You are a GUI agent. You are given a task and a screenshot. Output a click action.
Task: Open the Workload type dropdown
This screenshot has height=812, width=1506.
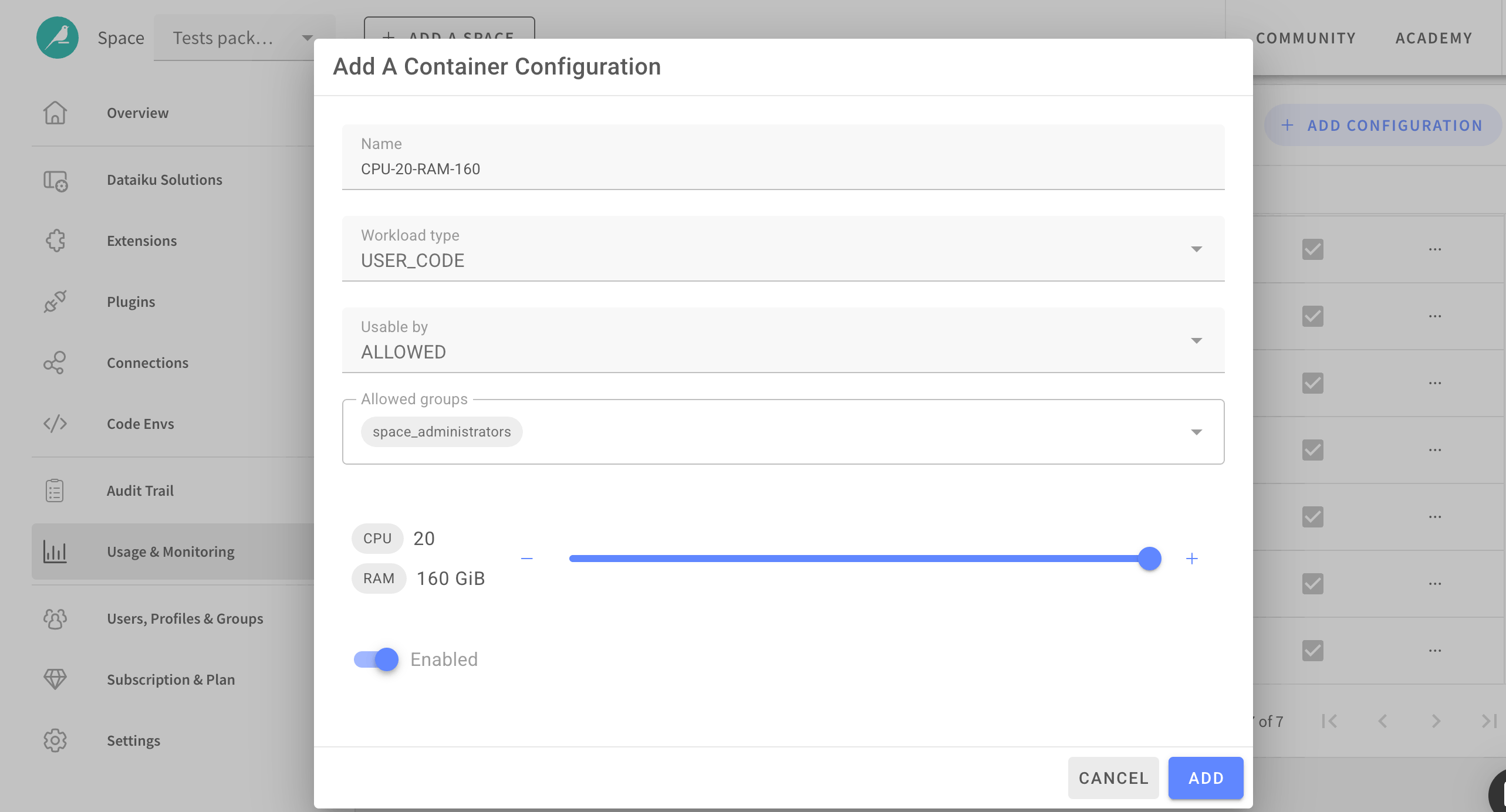point(1197,249)
